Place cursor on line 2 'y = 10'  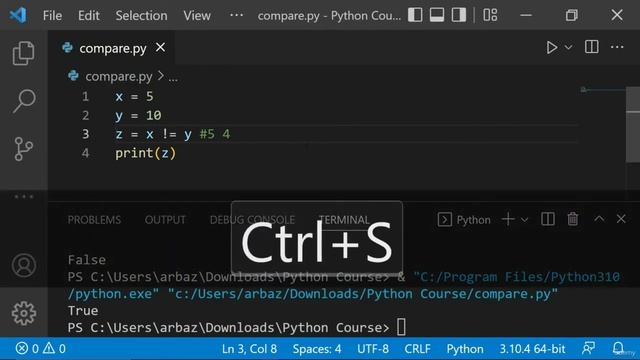coord(138,116)
